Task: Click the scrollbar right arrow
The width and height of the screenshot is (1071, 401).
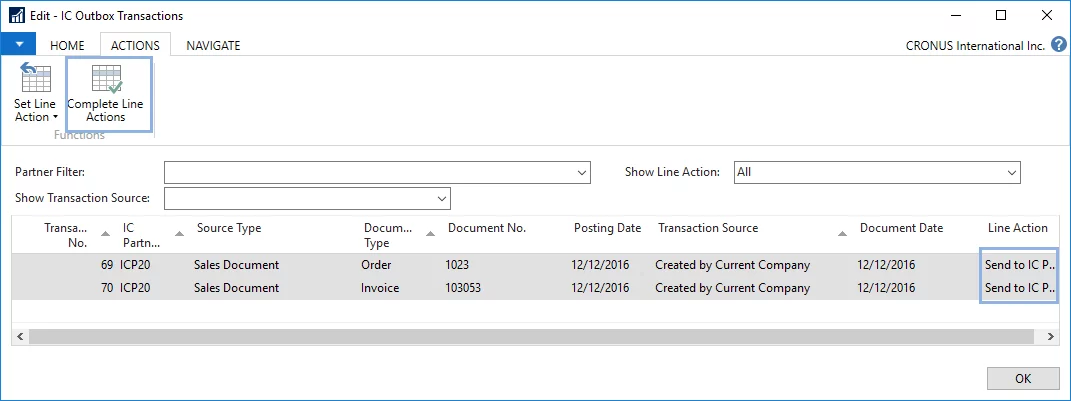Action: 1049,337
